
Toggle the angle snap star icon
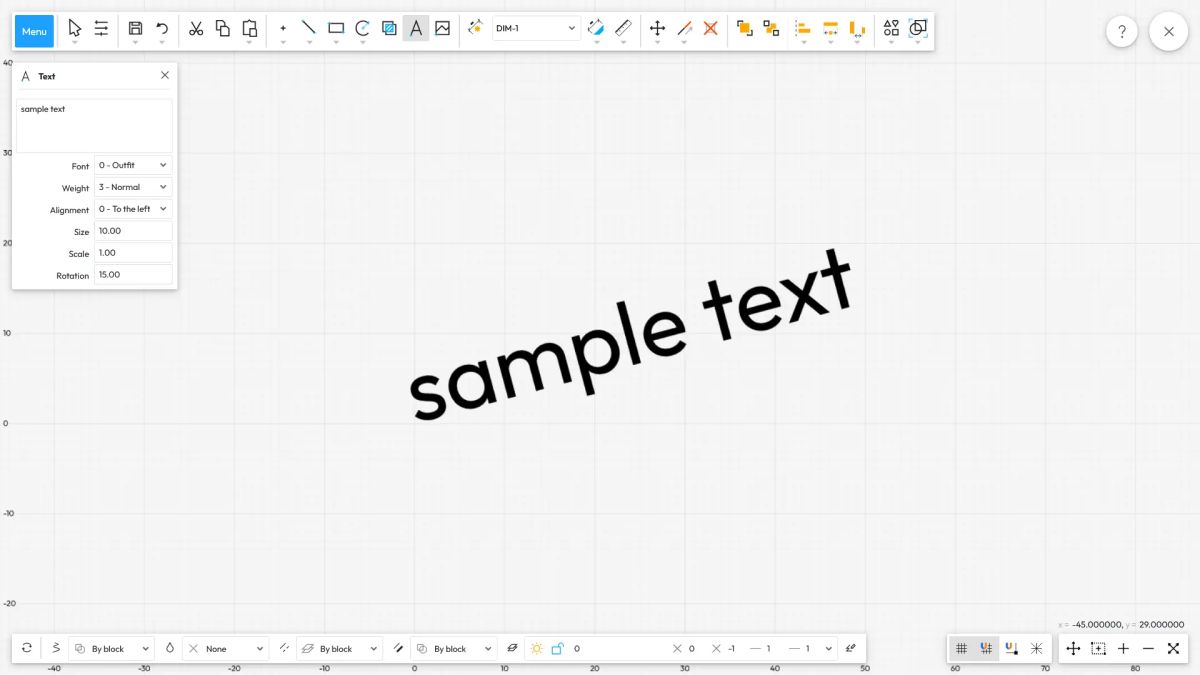tap(1036, 648)
